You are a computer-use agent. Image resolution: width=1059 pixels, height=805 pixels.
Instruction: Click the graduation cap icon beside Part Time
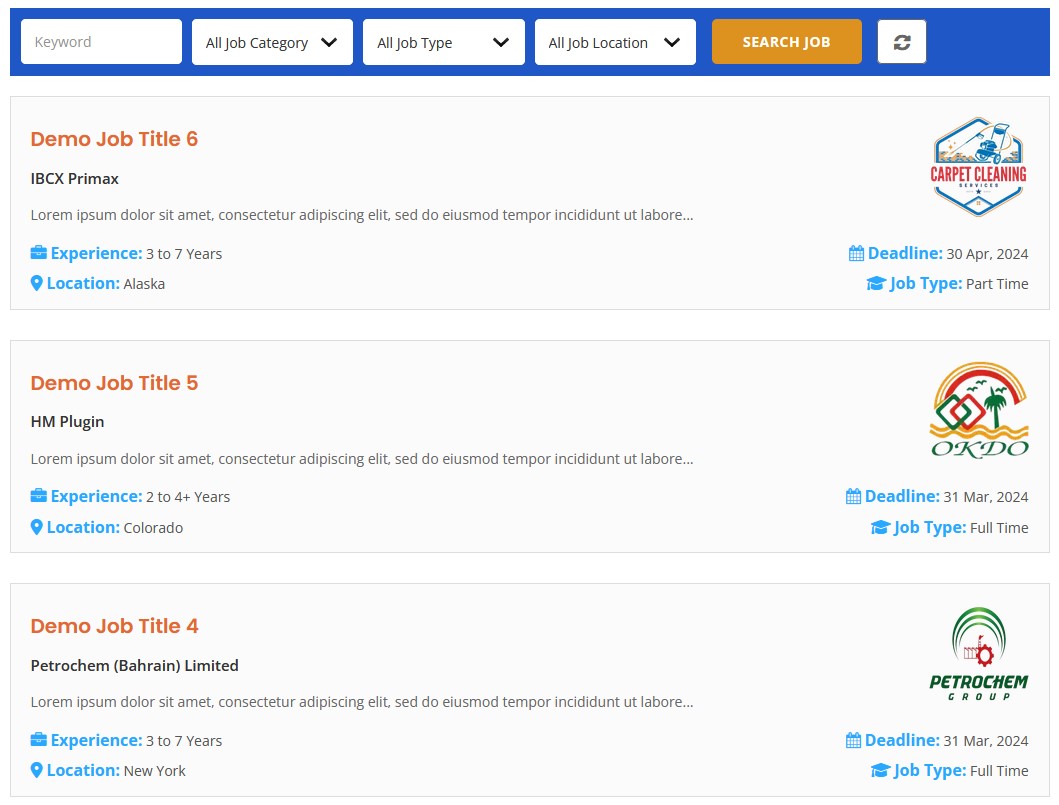click(876, 283)
